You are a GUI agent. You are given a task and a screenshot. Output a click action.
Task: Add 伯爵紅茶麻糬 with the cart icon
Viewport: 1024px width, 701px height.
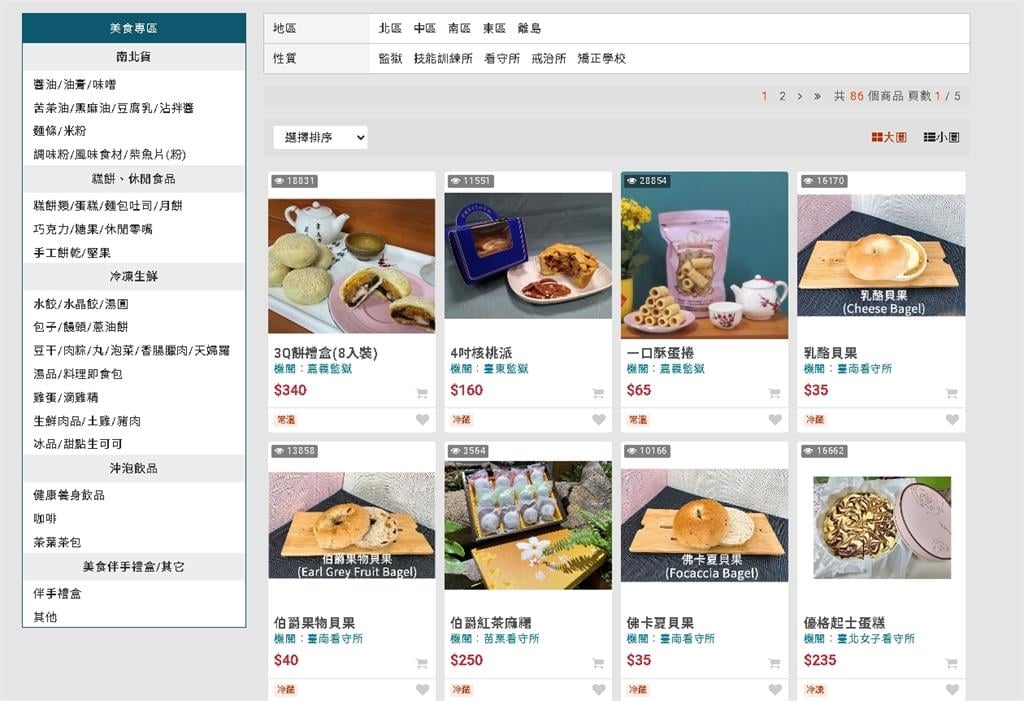(598, 662)
